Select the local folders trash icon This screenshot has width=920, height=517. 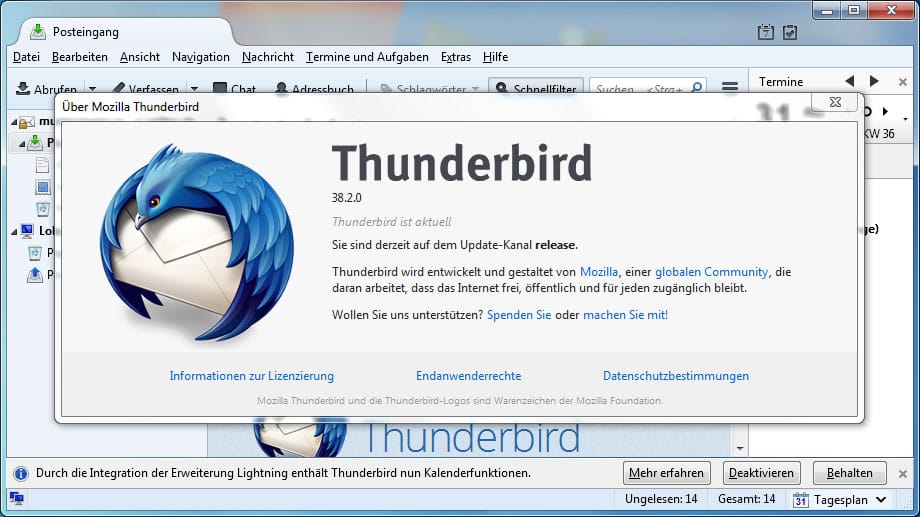pos(35,253)
